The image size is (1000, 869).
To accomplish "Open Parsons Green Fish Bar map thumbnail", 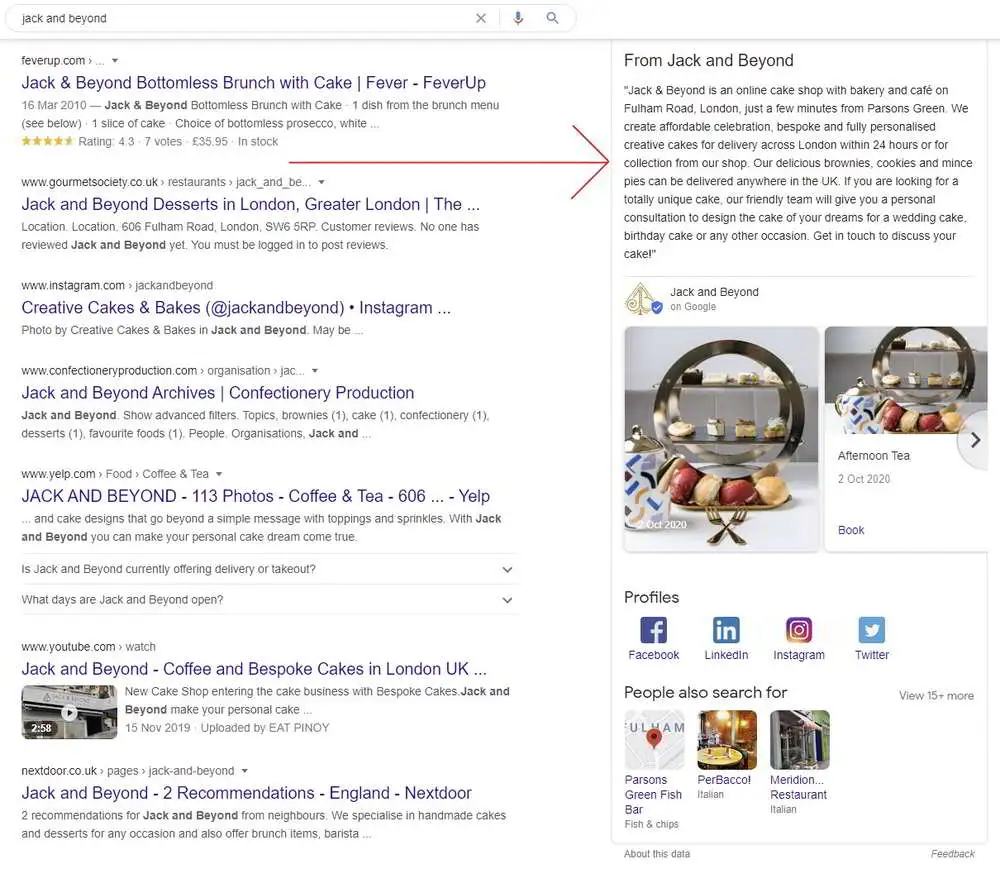I will click(654, 740).
